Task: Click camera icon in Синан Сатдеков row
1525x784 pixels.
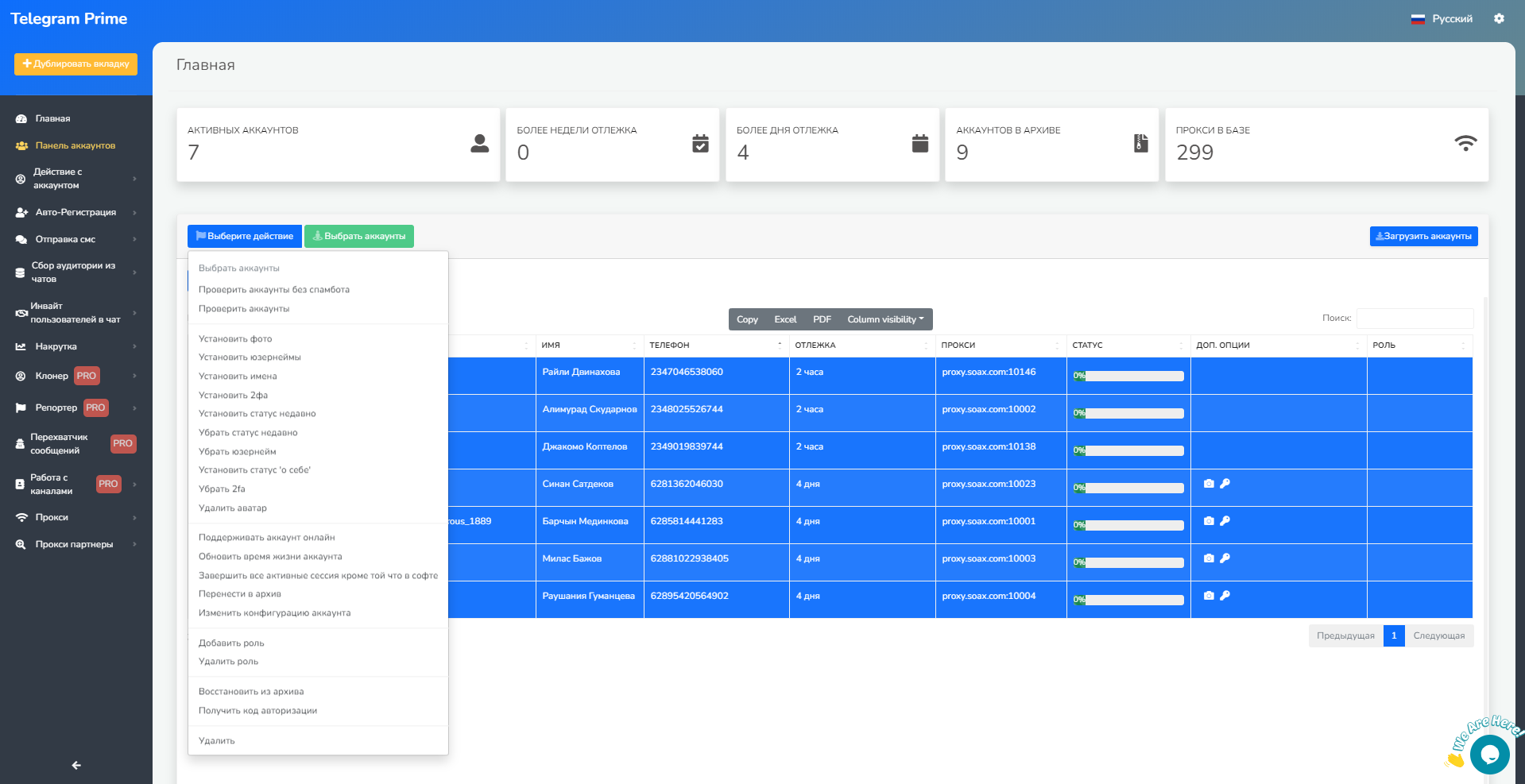Action: (1209, 484)
